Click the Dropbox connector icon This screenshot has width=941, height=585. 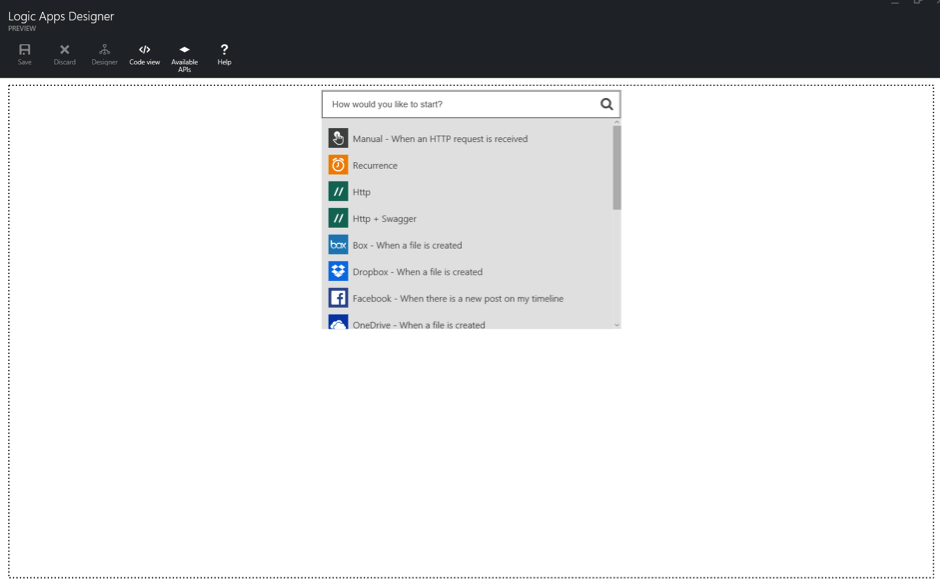pos(336,271)
